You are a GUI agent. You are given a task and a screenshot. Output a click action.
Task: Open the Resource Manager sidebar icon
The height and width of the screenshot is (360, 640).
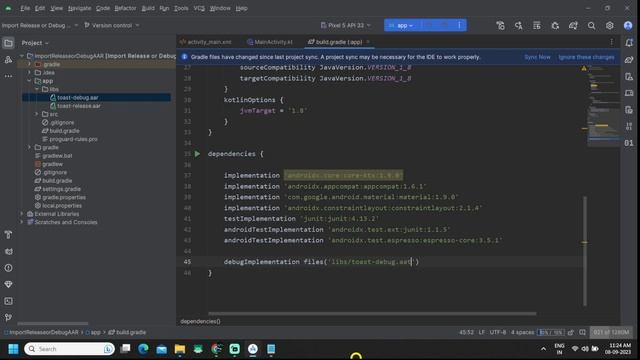click(x=8, y=60)
